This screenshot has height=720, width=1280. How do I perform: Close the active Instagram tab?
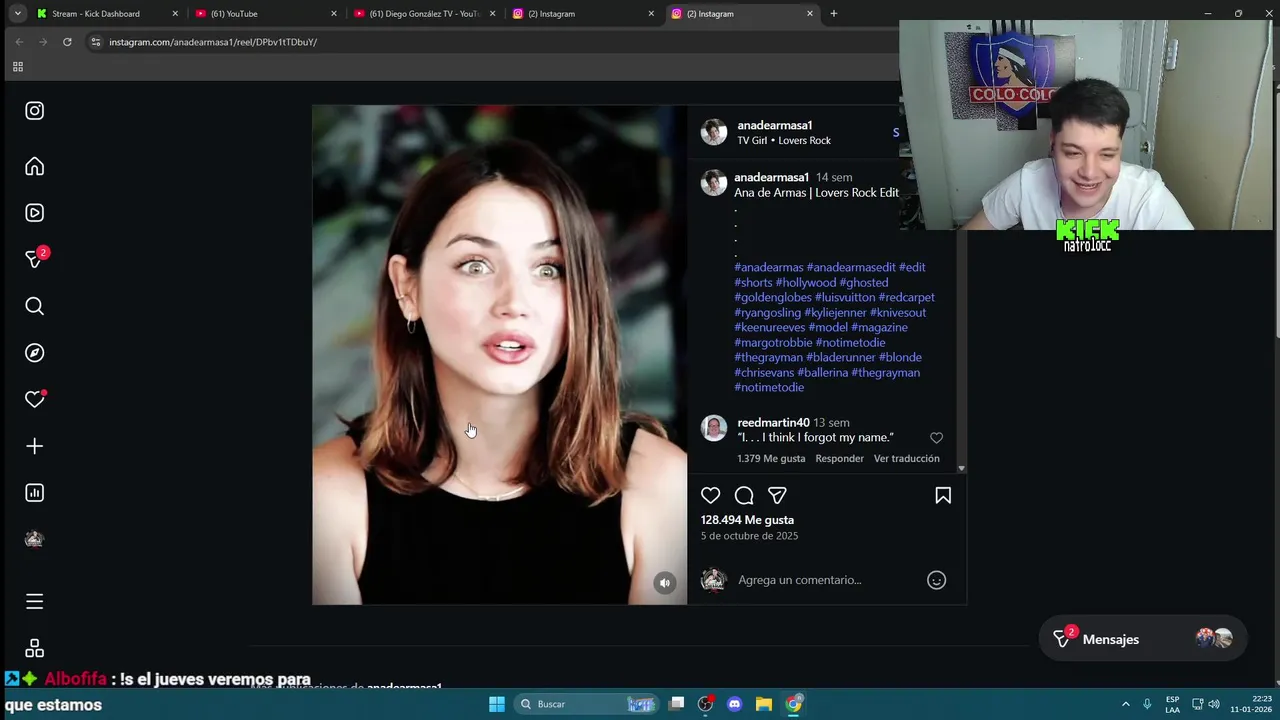coord(810,14)
